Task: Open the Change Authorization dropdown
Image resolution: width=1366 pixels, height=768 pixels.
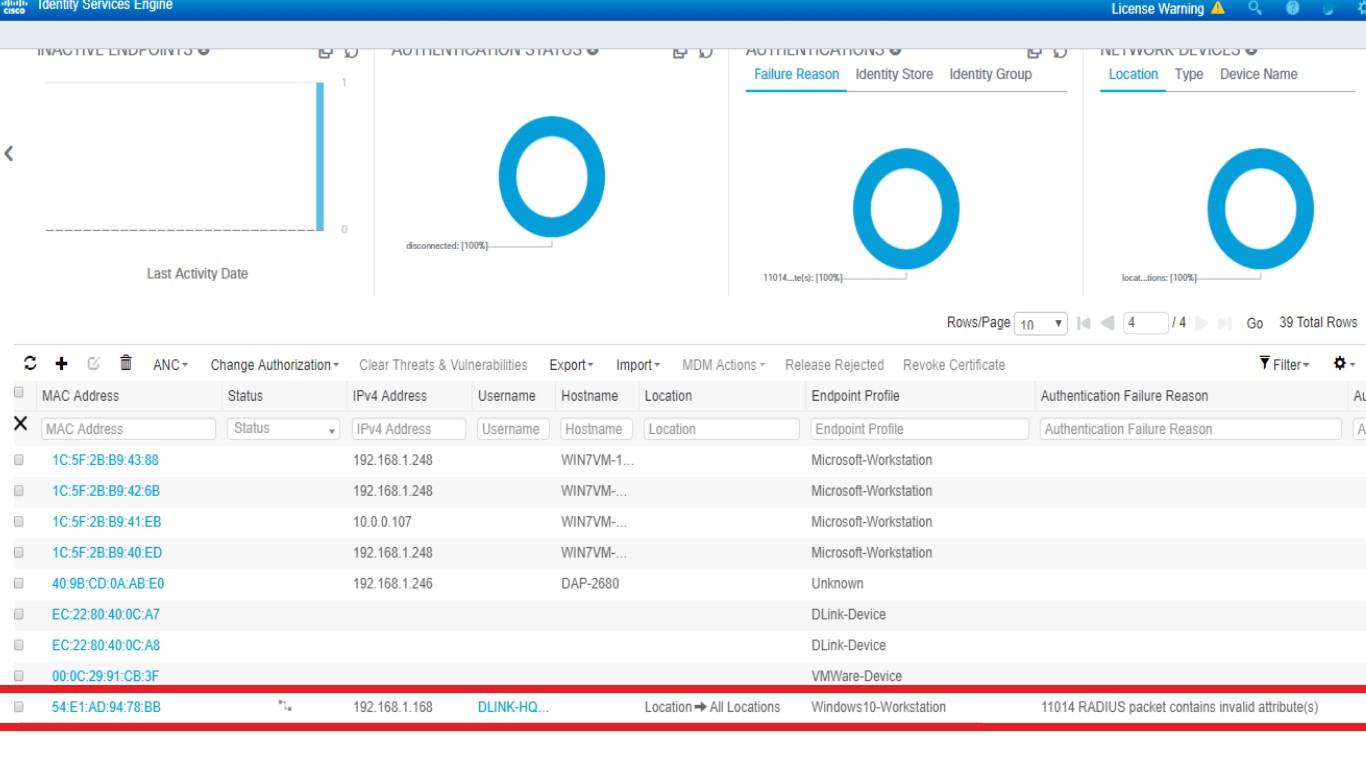Action: [x=275, y=365]
